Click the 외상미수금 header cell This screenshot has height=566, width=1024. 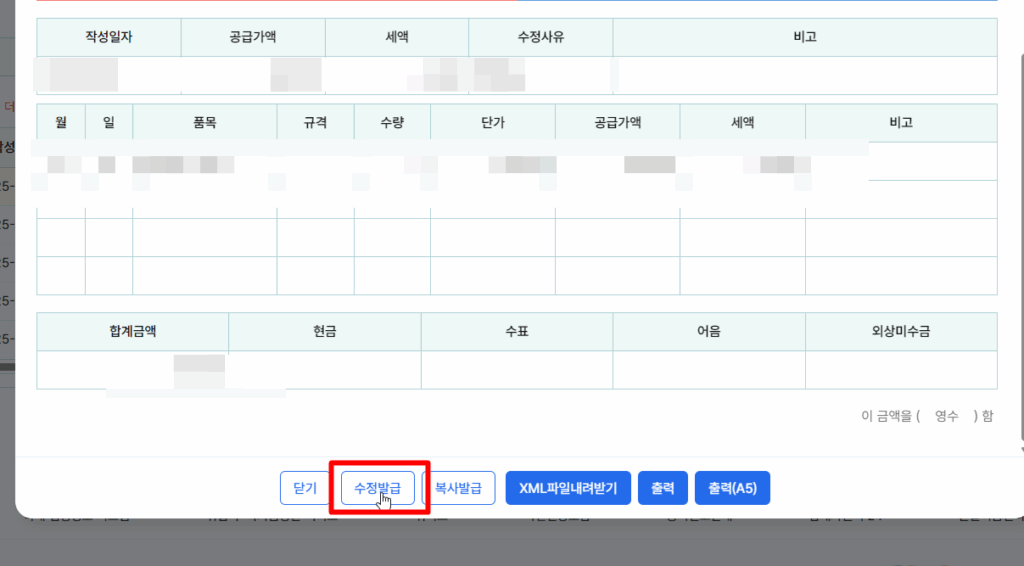(901, 331)
